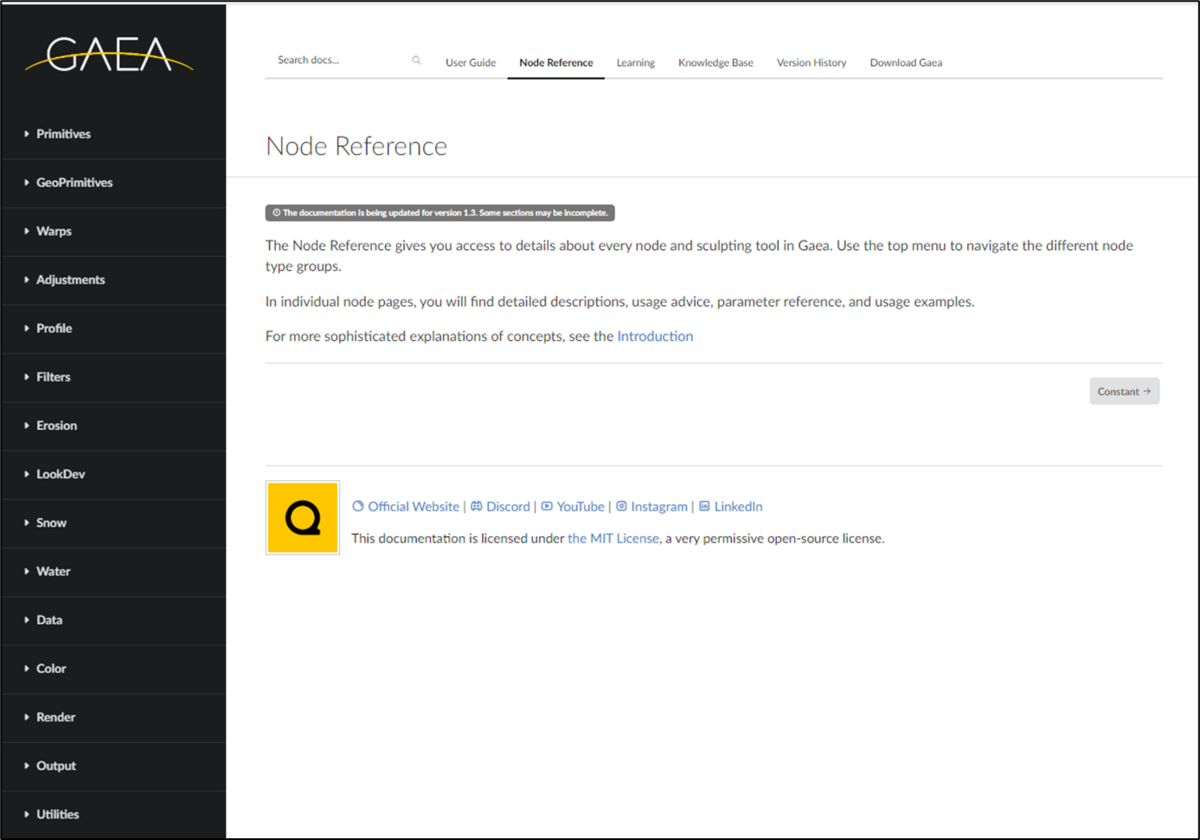Click the version 1.3 documentation notice badge
The width and height of the screenshot is (1200, 840).
(x=440, y=213)
